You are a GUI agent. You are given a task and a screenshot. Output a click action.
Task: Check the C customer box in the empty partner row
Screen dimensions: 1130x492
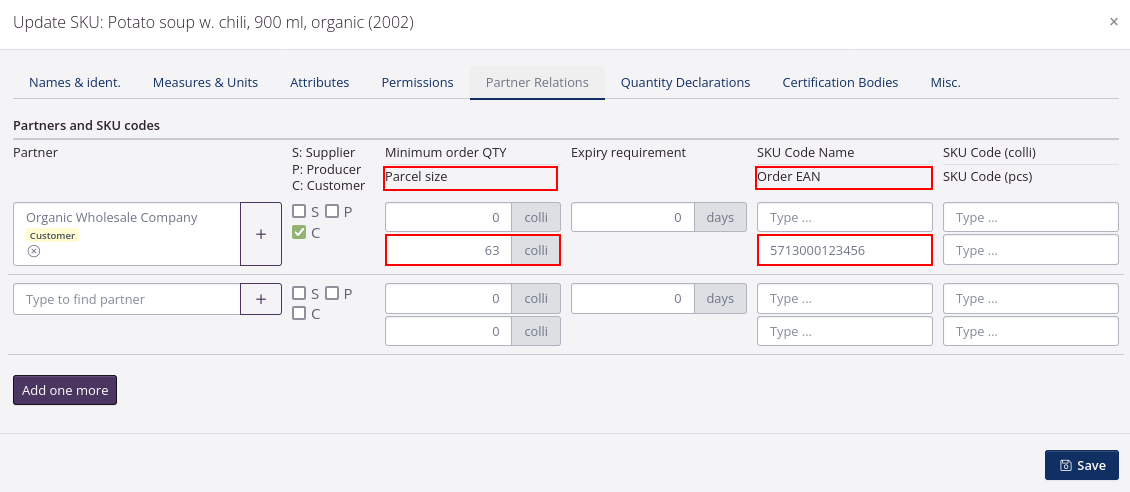298,313
